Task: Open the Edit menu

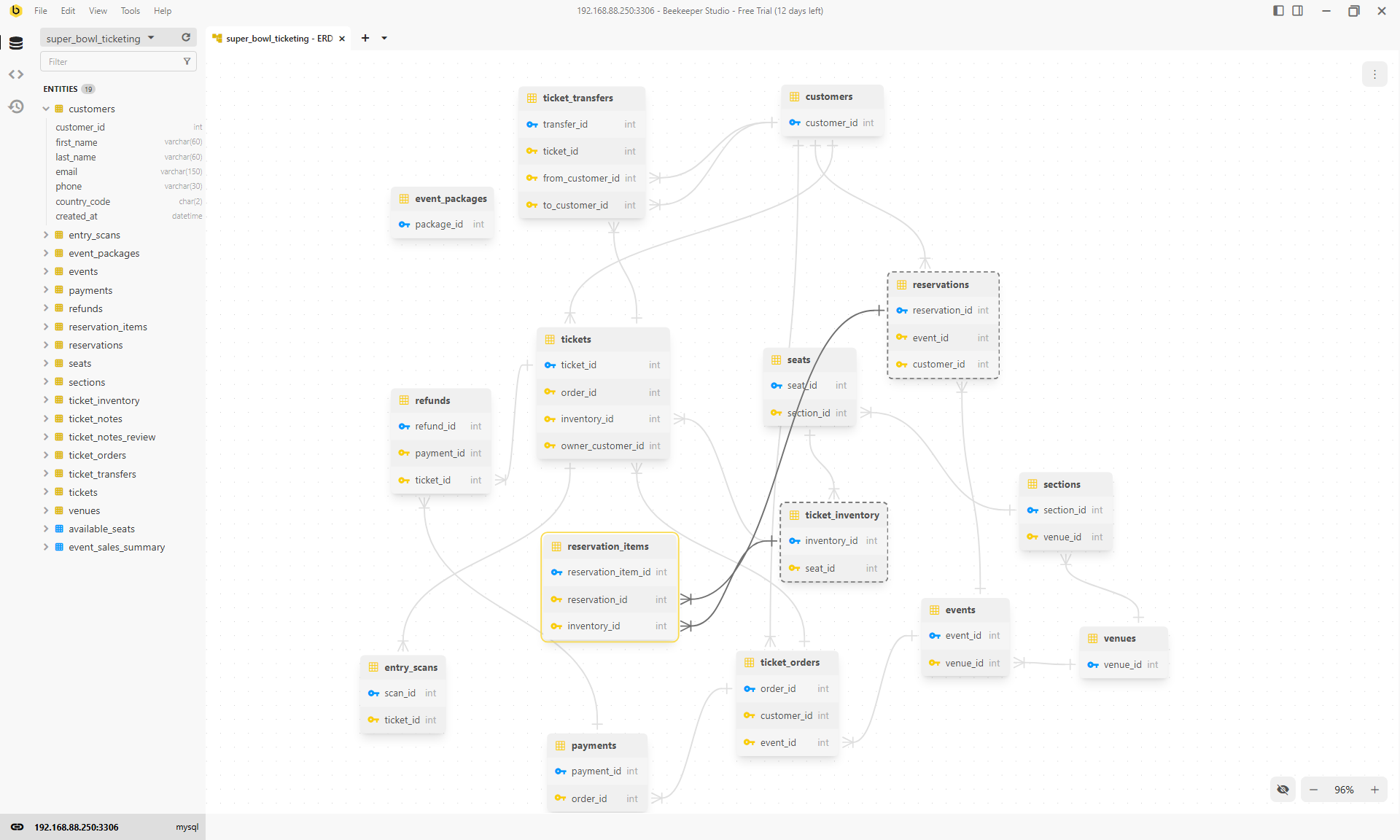Action: pyautogui.click(x=68, y=11)
